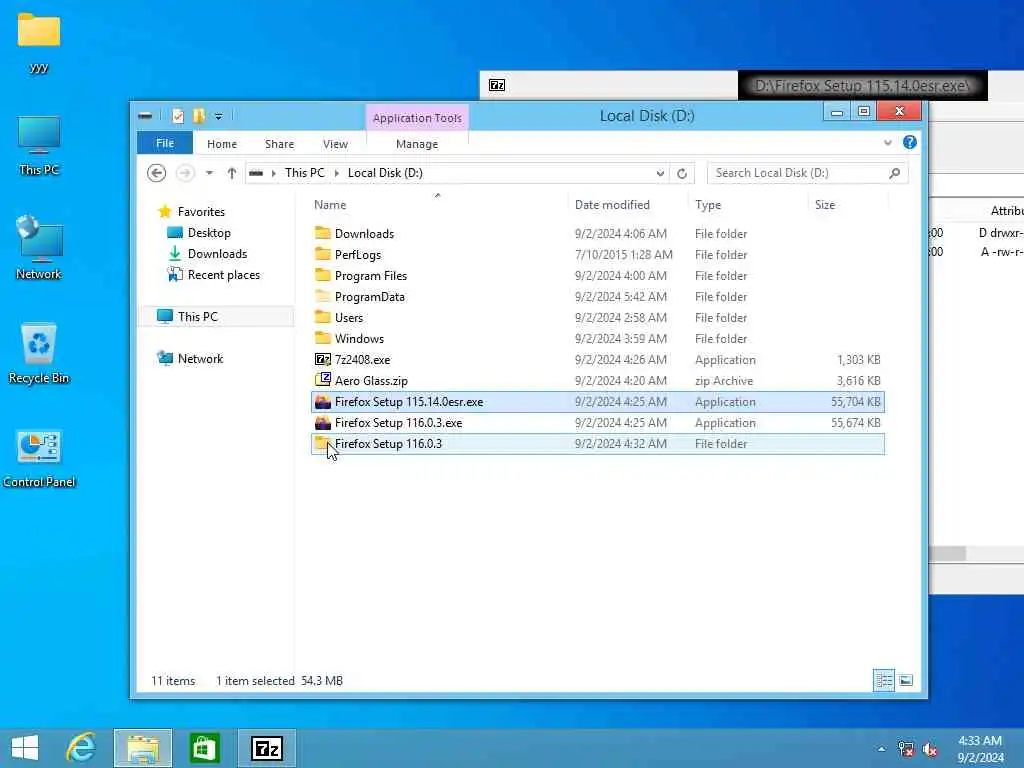Open Control Panel desktop icon
This screenshot has width=1024, height=768.
pyautogui.click(x=39, y=458)
